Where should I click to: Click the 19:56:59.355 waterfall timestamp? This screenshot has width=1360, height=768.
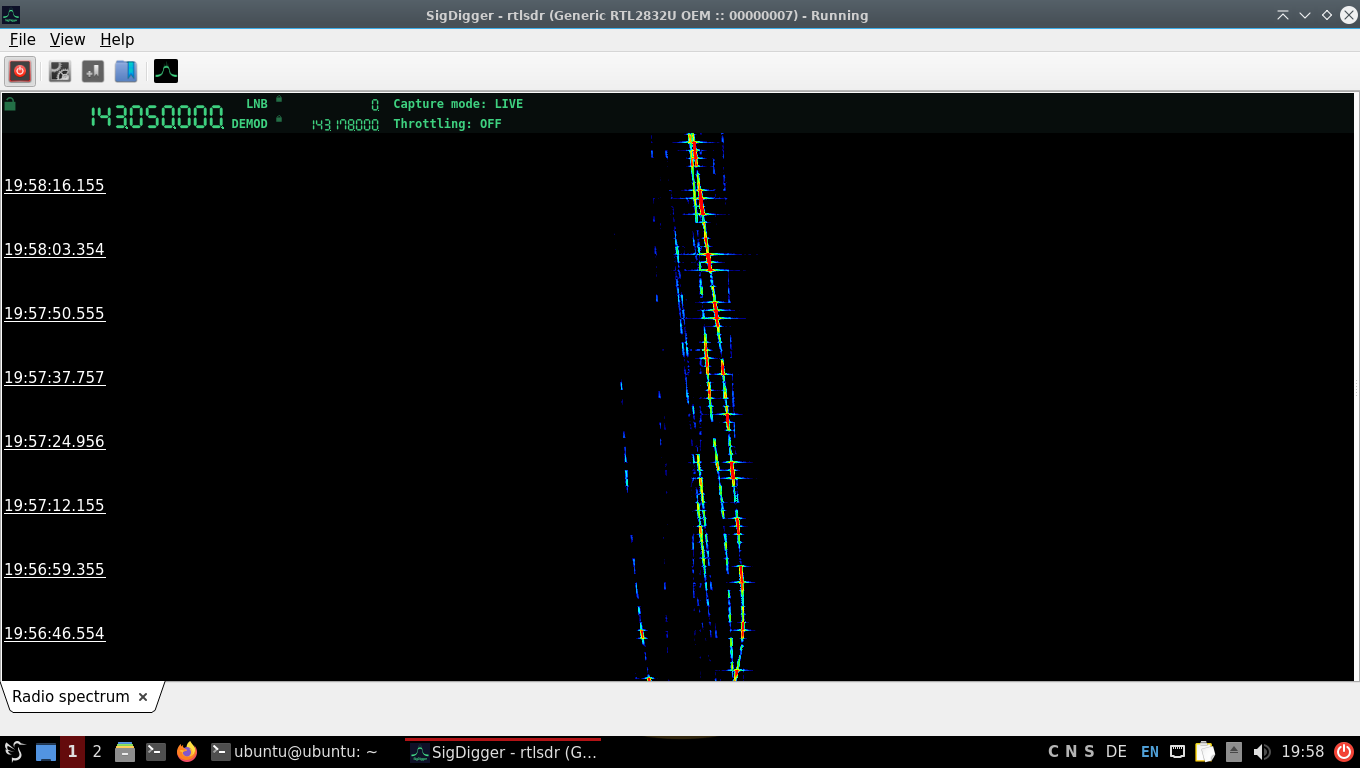[54, 570]
